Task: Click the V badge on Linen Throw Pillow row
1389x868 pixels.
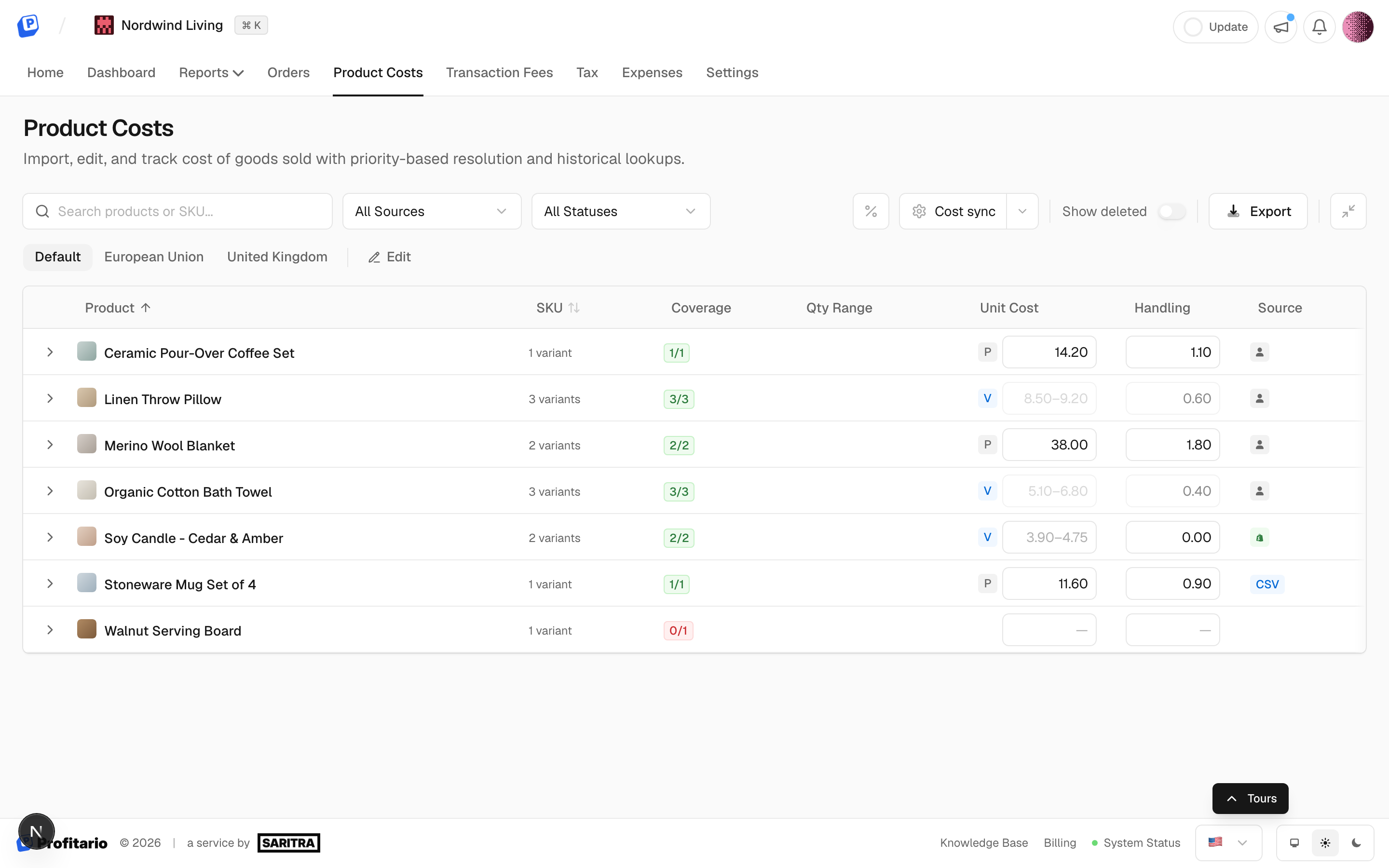Action: (x=987, y=398)
